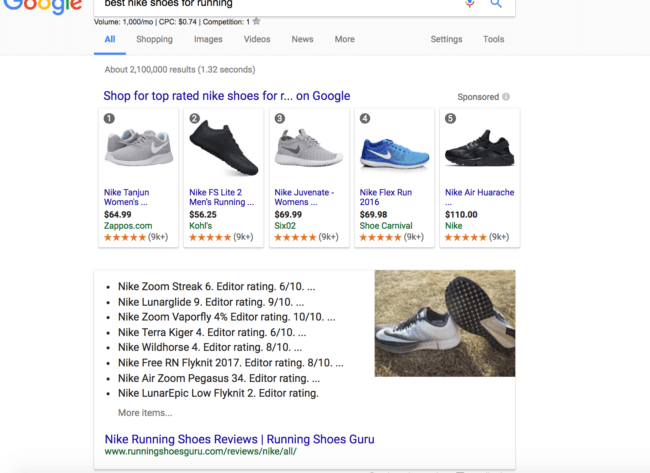Screen dimensions: 650x473
Task: Click the Kohl's seller name
Action: (x=201, y=226)
